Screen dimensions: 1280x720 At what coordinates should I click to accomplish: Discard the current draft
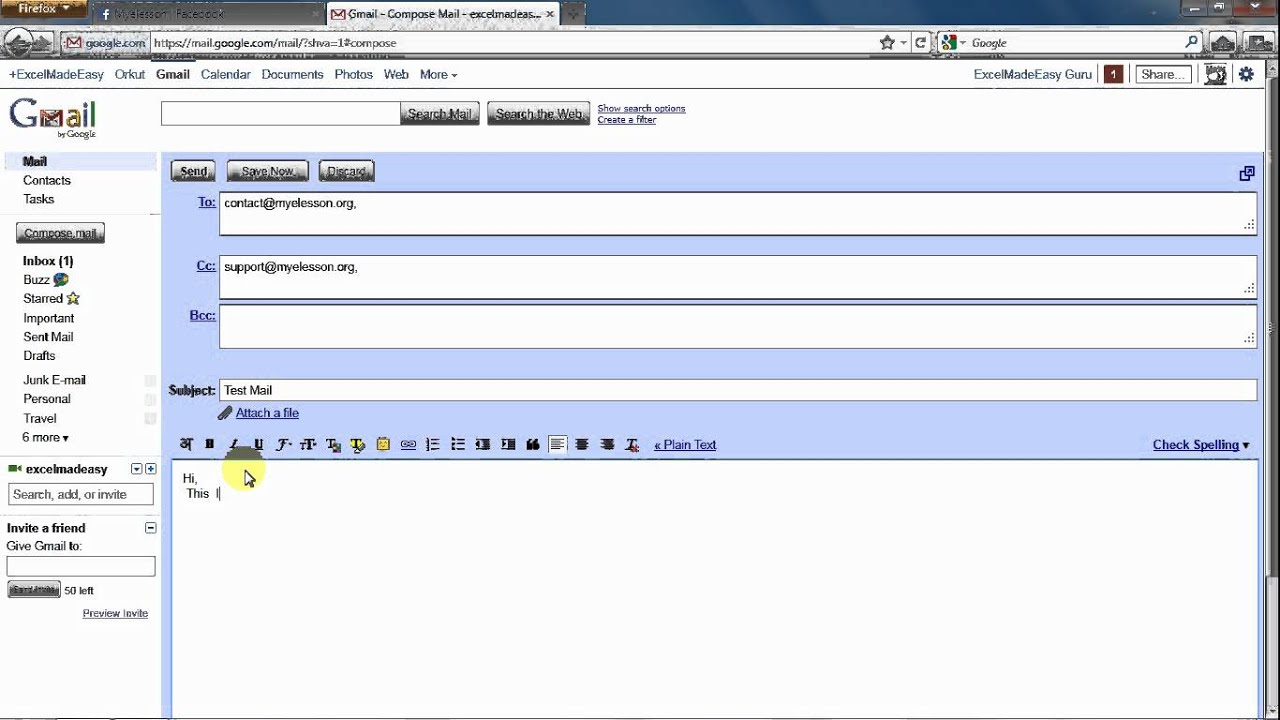pos(346,171)
